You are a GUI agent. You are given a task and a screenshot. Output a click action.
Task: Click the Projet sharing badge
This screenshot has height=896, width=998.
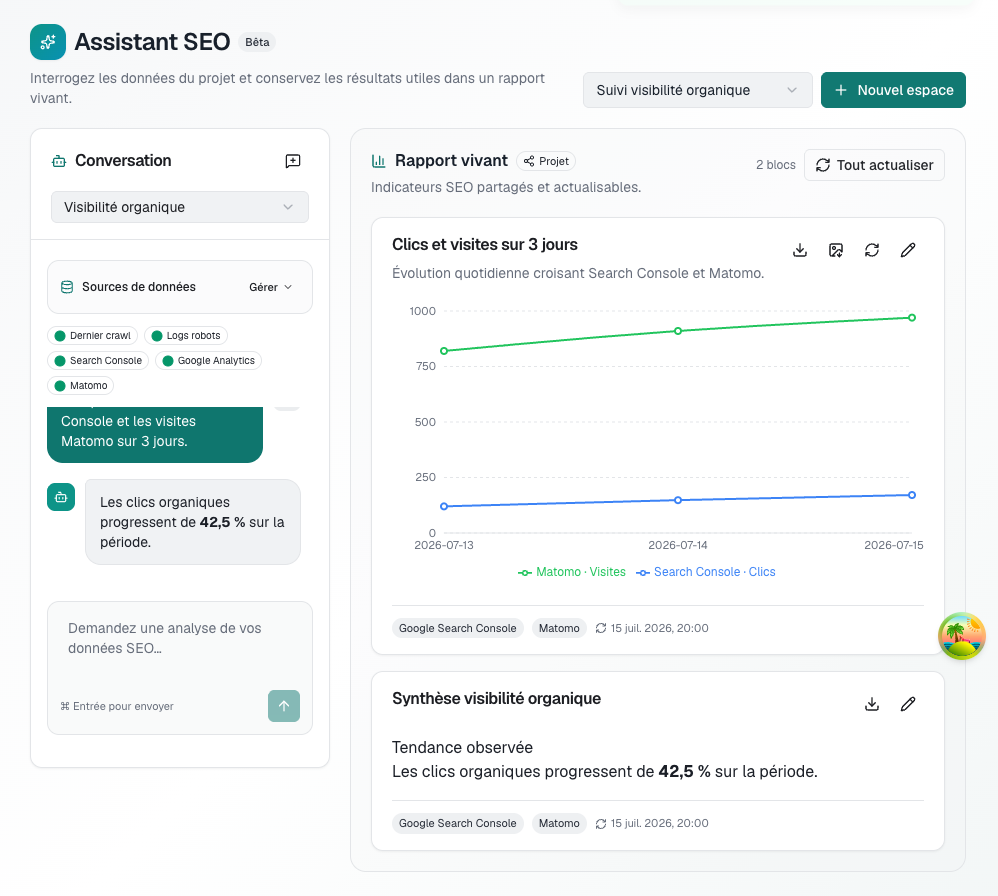click(x=546, y=161)
